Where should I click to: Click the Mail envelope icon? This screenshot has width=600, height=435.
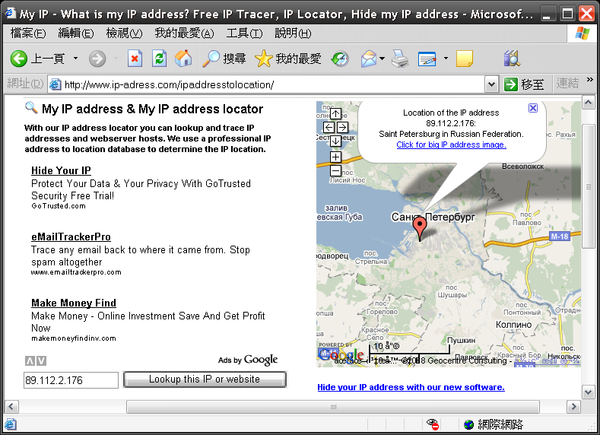pyautogui.click(x=368, y=59)
